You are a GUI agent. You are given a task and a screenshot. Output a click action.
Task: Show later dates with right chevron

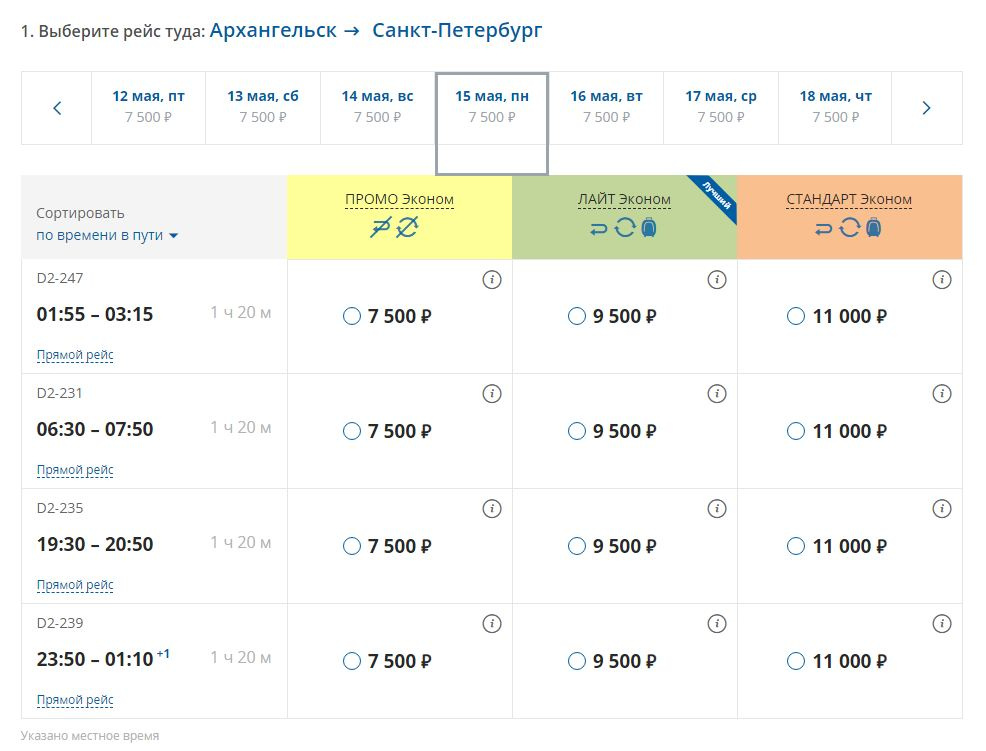click(x=926, y=108)
